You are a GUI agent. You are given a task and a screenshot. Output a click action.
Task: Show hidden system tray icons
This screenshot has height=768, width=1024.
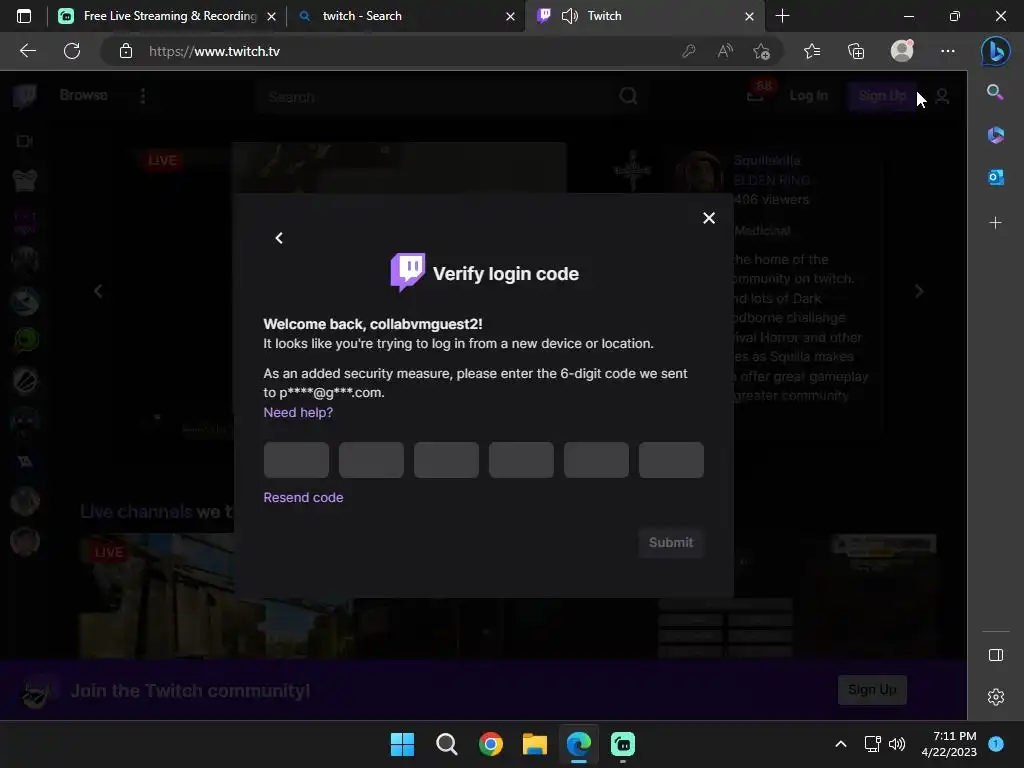coord(841,744)
